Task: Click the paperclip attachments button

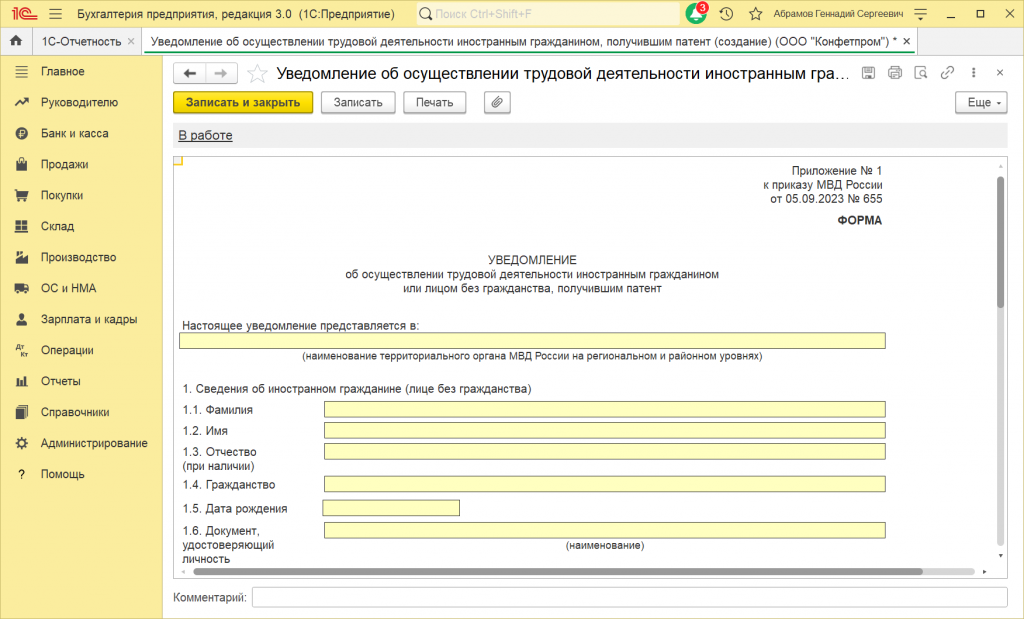Action: coord(497,102)
